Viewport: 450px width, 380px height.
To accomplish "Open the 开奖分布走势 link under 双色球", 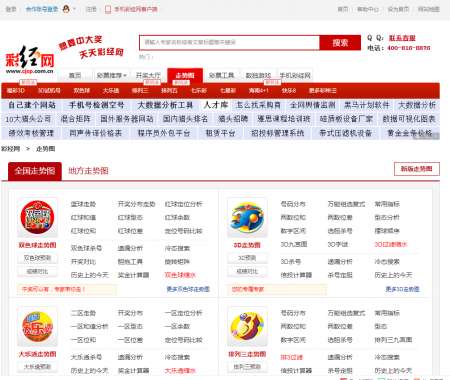I will click(x=137, y=204).
